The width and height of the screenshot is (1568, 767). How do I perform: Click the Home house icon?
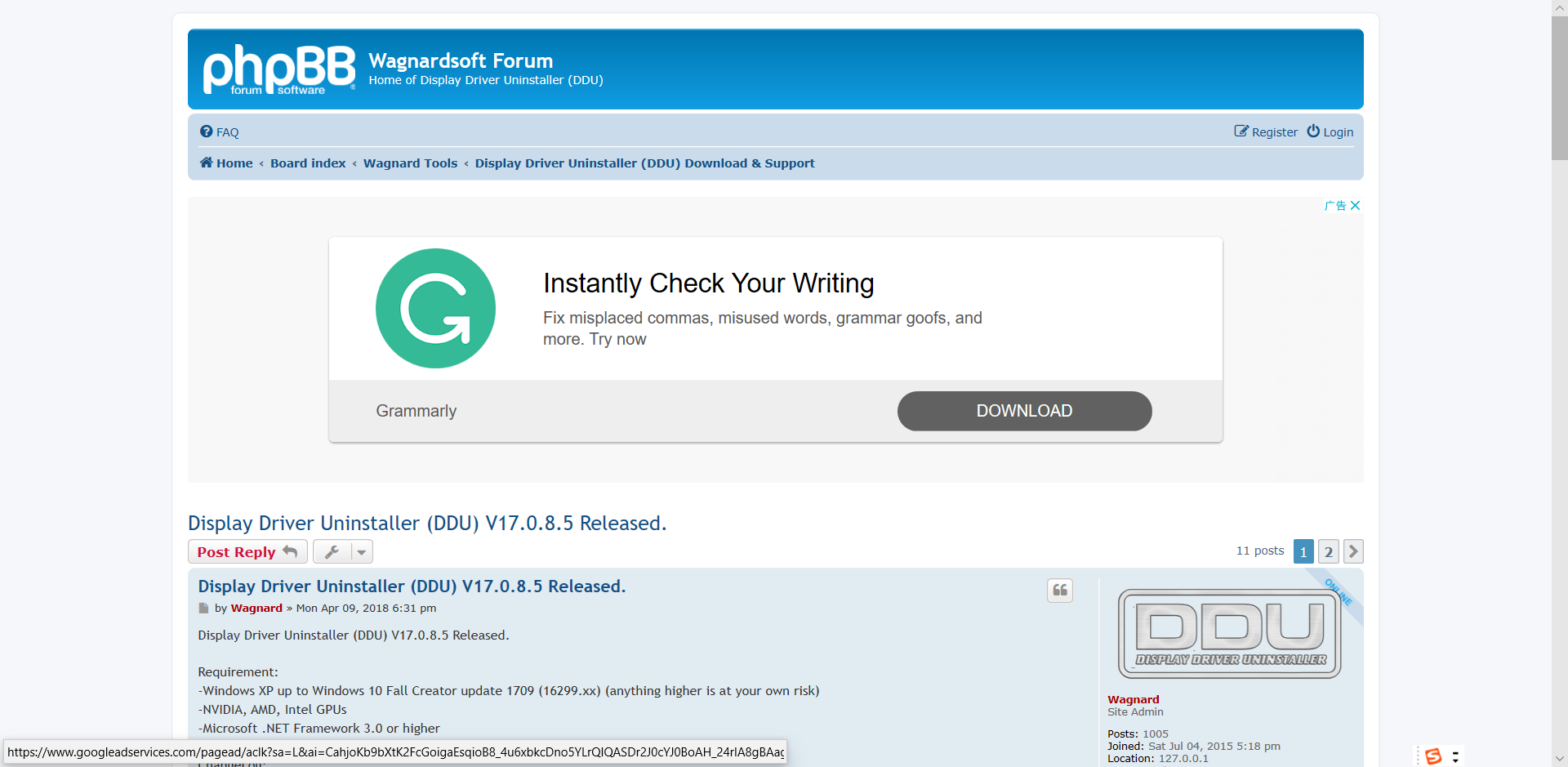click(207, 163)
